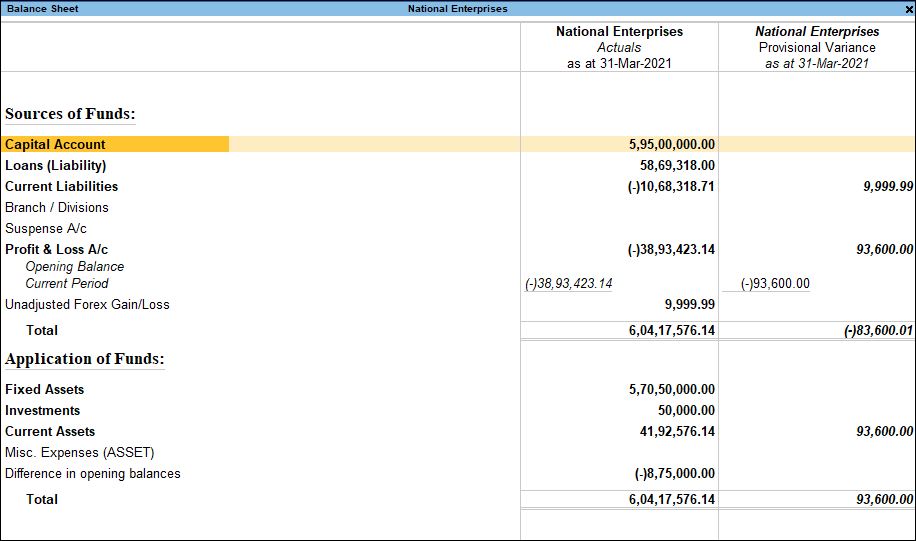Viewport: 916px width, 541px height.
Task: Click Sources variance total (-)83,600.01
Action: coord(878,330)
